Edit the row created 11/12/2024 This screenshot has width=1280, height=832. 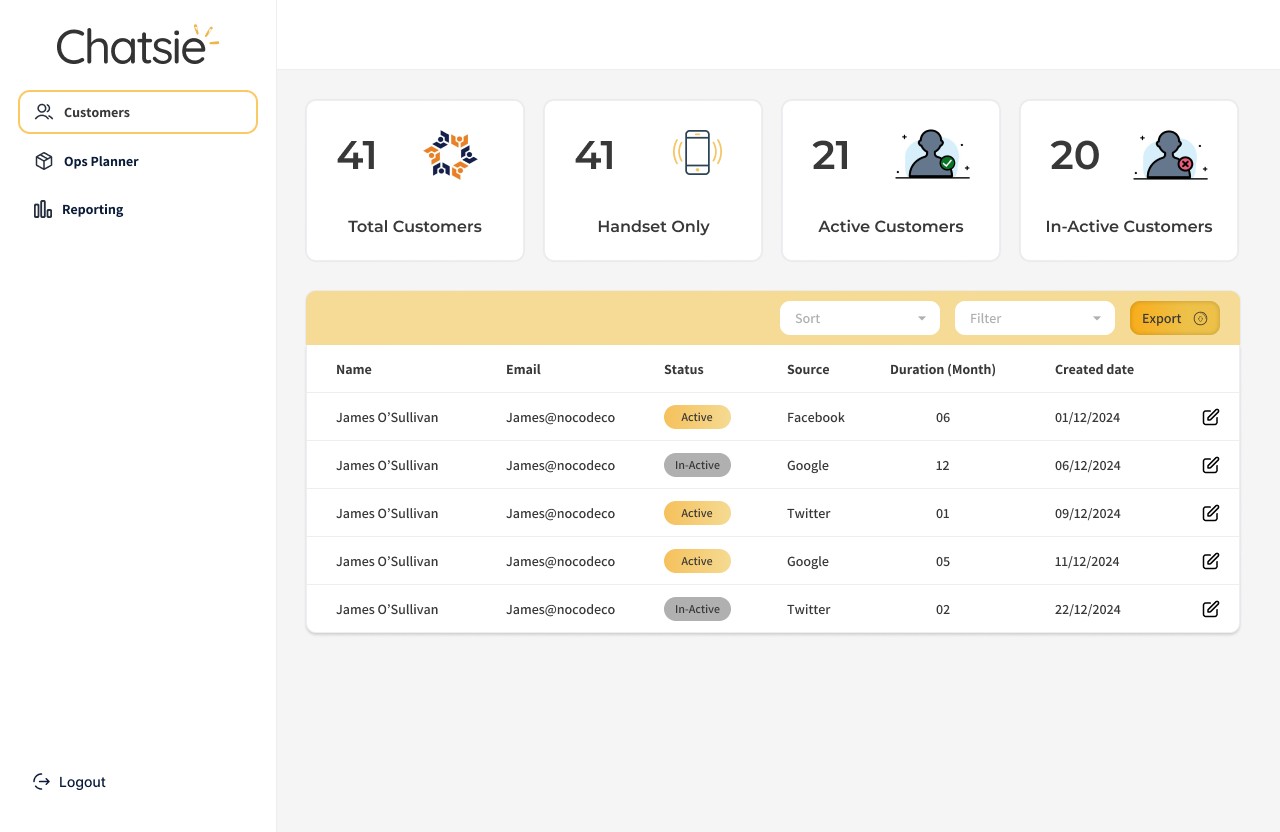(x=1210, y=561)
